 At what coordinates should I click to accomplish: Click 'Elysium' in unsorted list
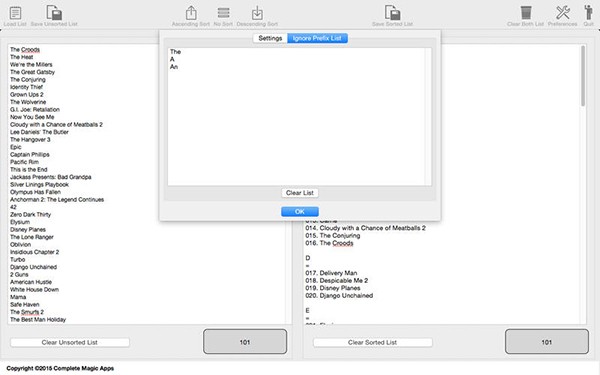(20, 222)
